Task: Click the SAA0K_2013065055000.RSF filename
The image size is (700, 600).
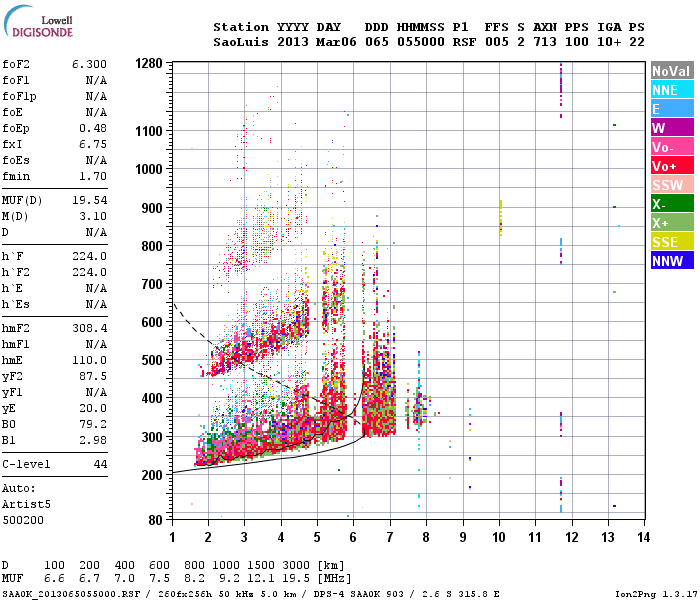Action: point(71,594)
